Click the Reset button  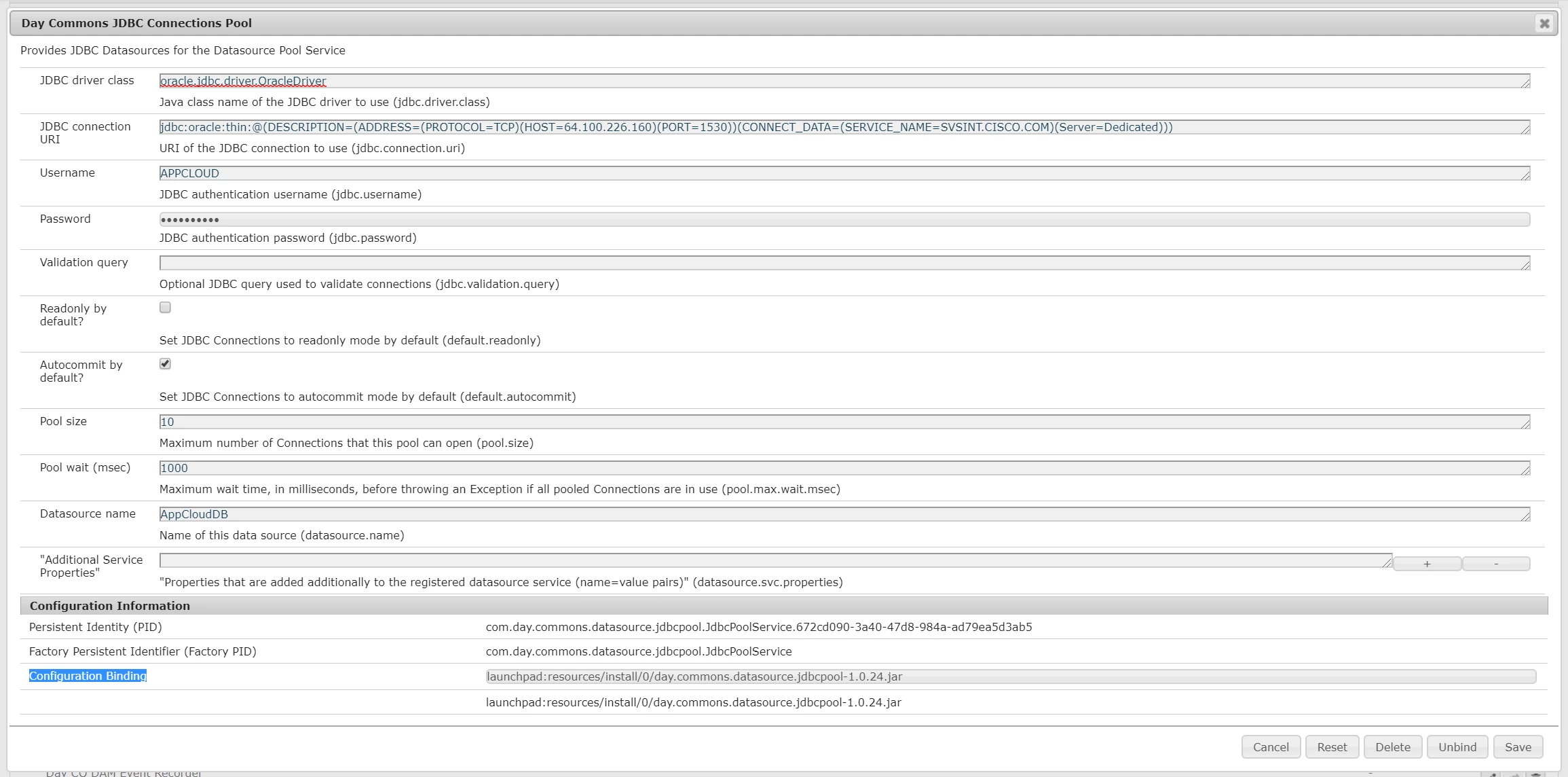tap(1332, 747)
